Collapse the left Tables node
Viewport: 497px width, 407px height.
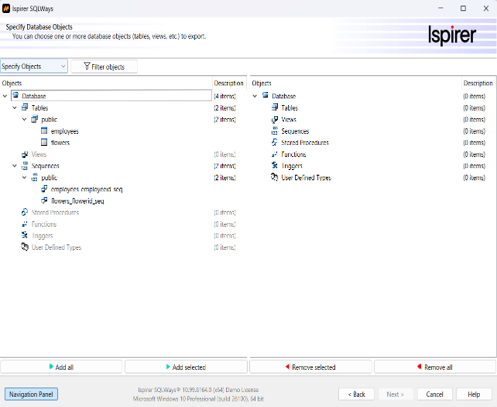click(x=15, y=108)
